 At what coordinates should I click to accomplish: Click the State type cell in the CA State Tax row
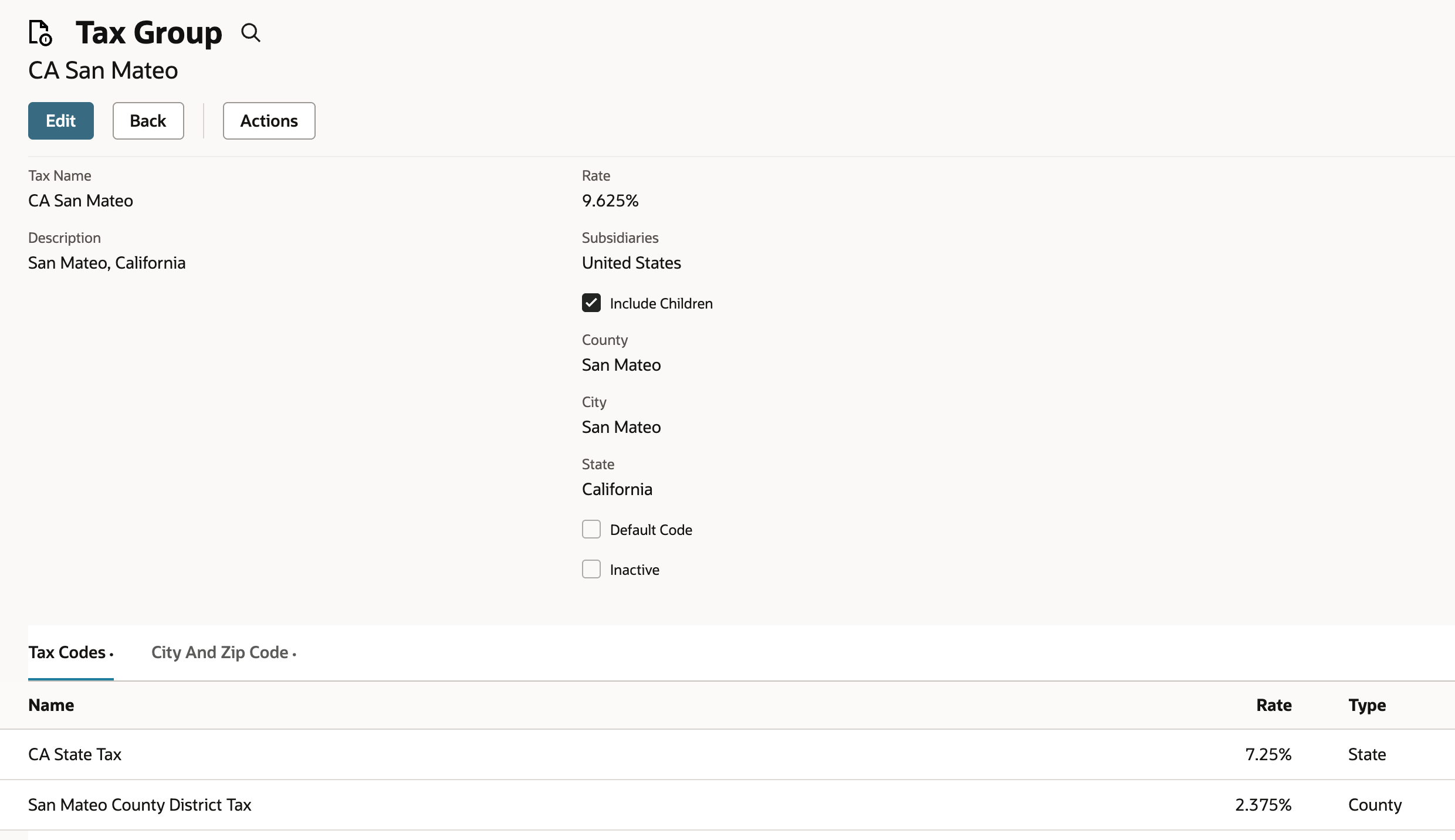tap(1367, 754)
